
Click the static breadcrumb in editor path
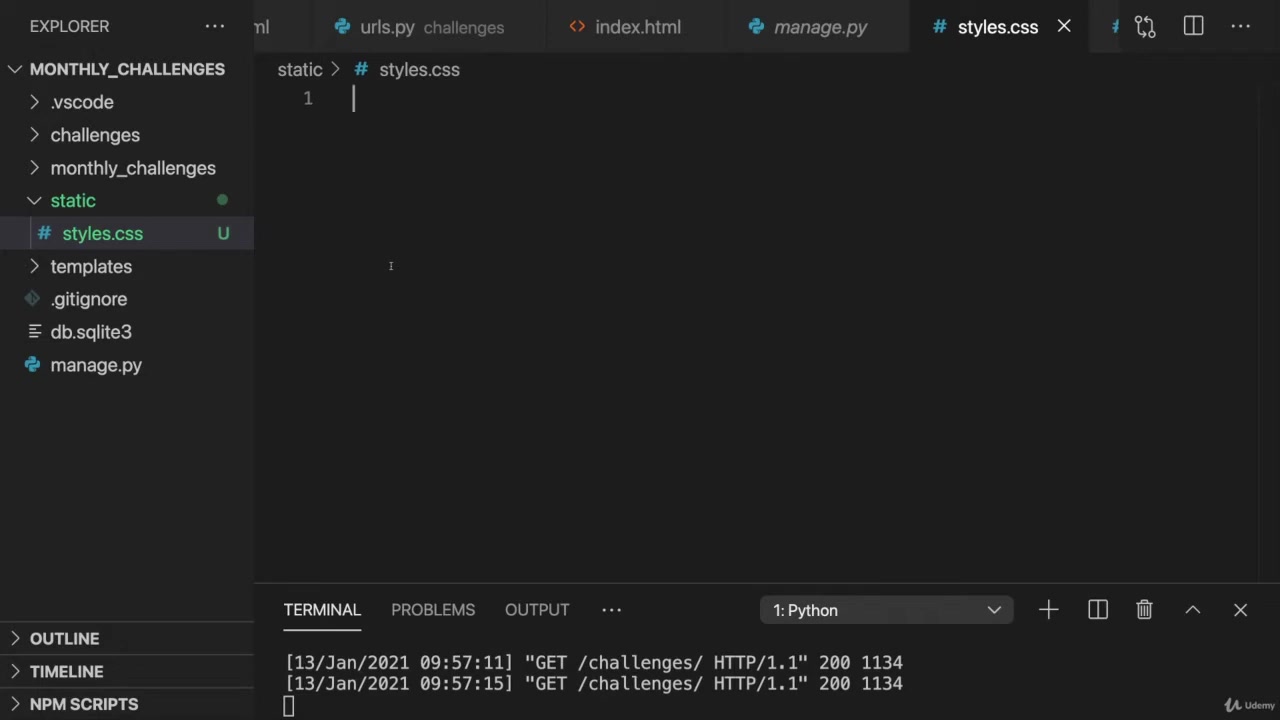[x=300, y=70]
